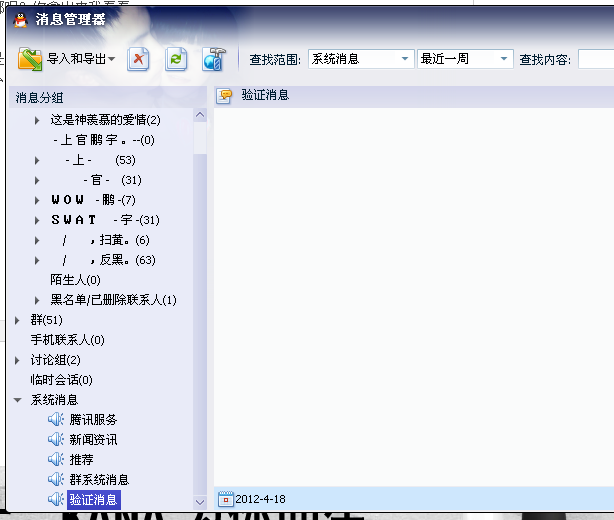Select 陌生人(0) in message groups
The height and width of the screenshot is (520, 614).
pos(75,280)
